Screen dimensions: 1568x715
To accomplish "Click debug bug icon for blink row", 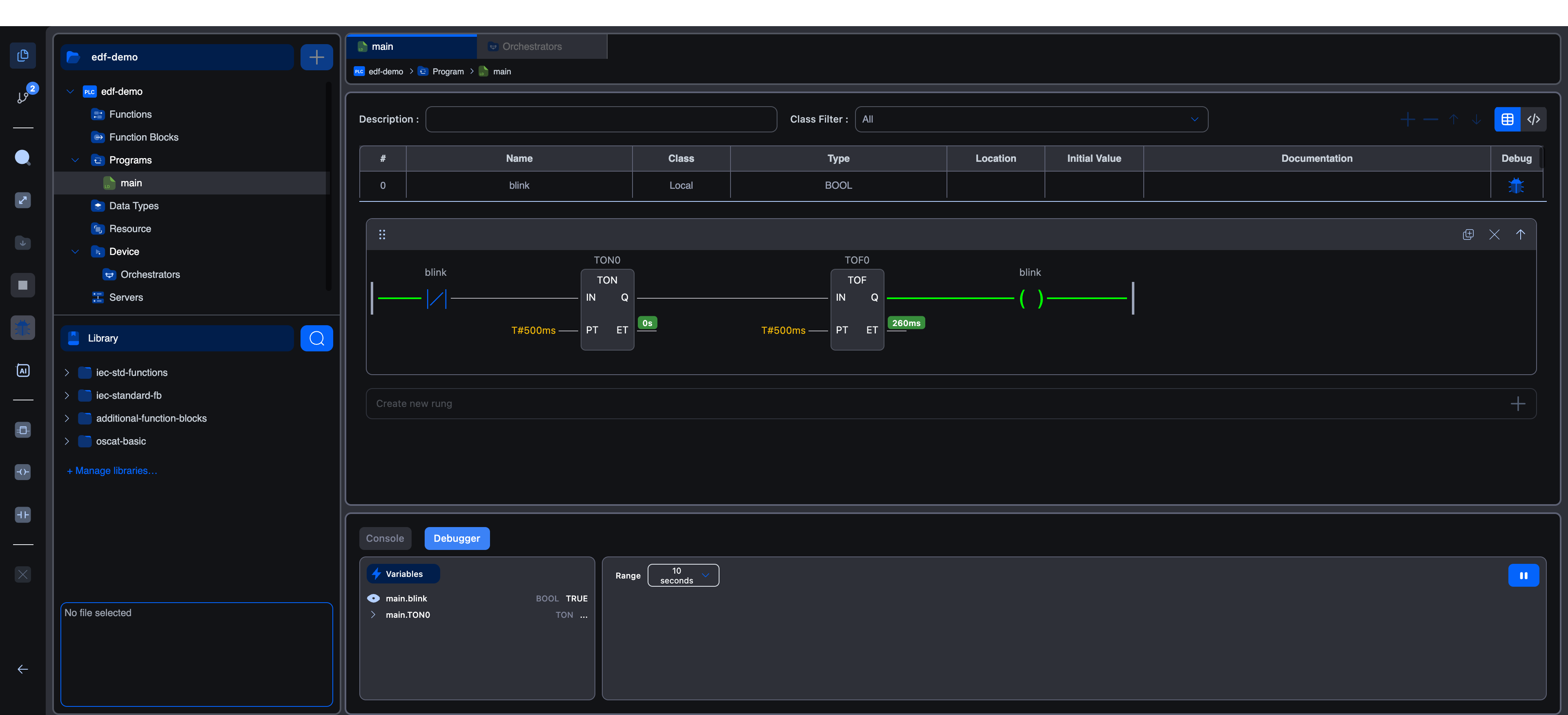I will tap(1516, 186).
